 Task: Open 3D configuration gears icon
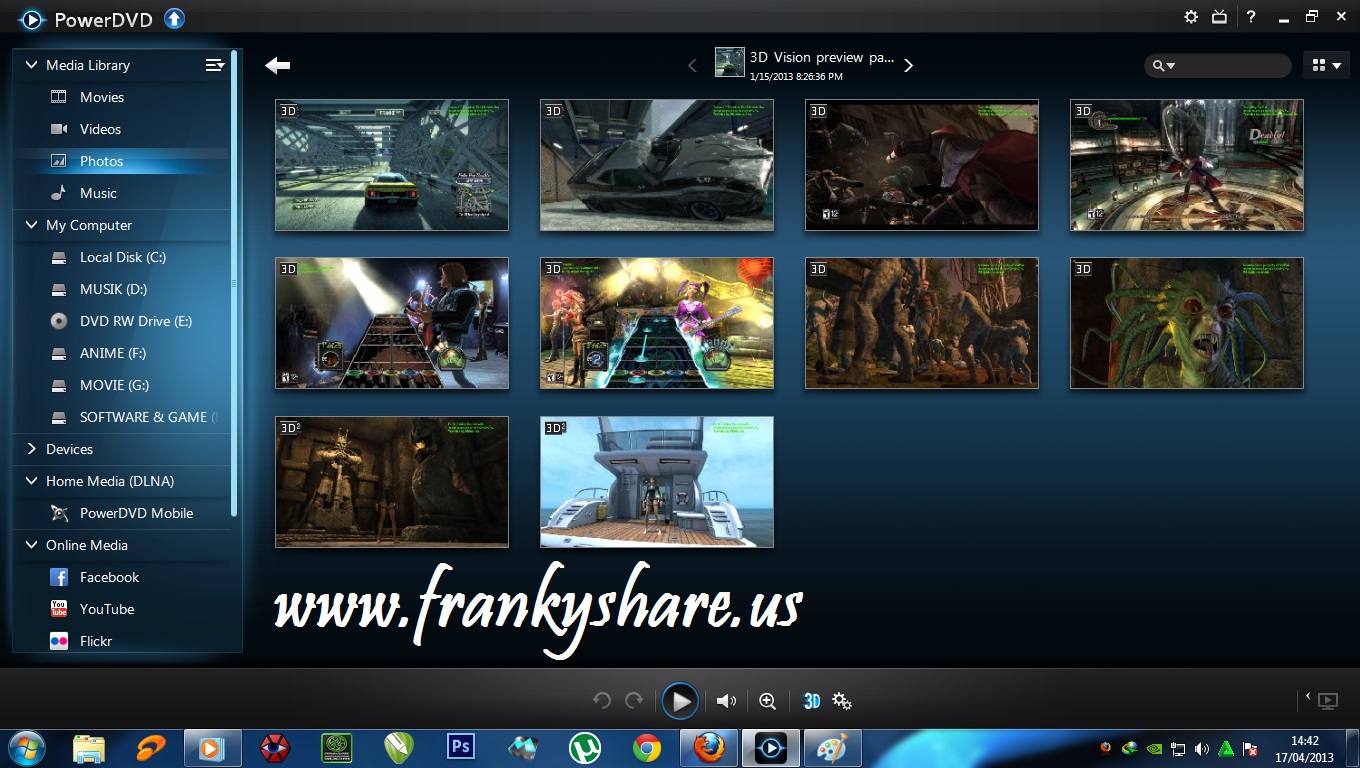pos(842,701)
